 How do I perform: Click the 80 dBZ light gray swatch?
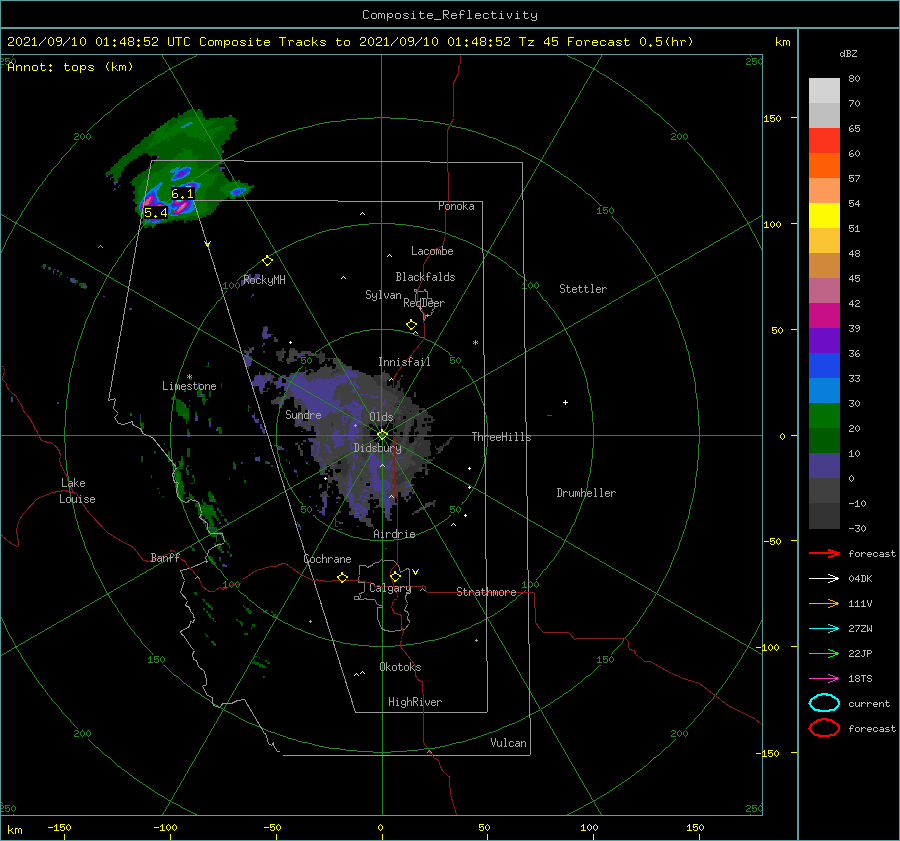click(x=824, y=90)
